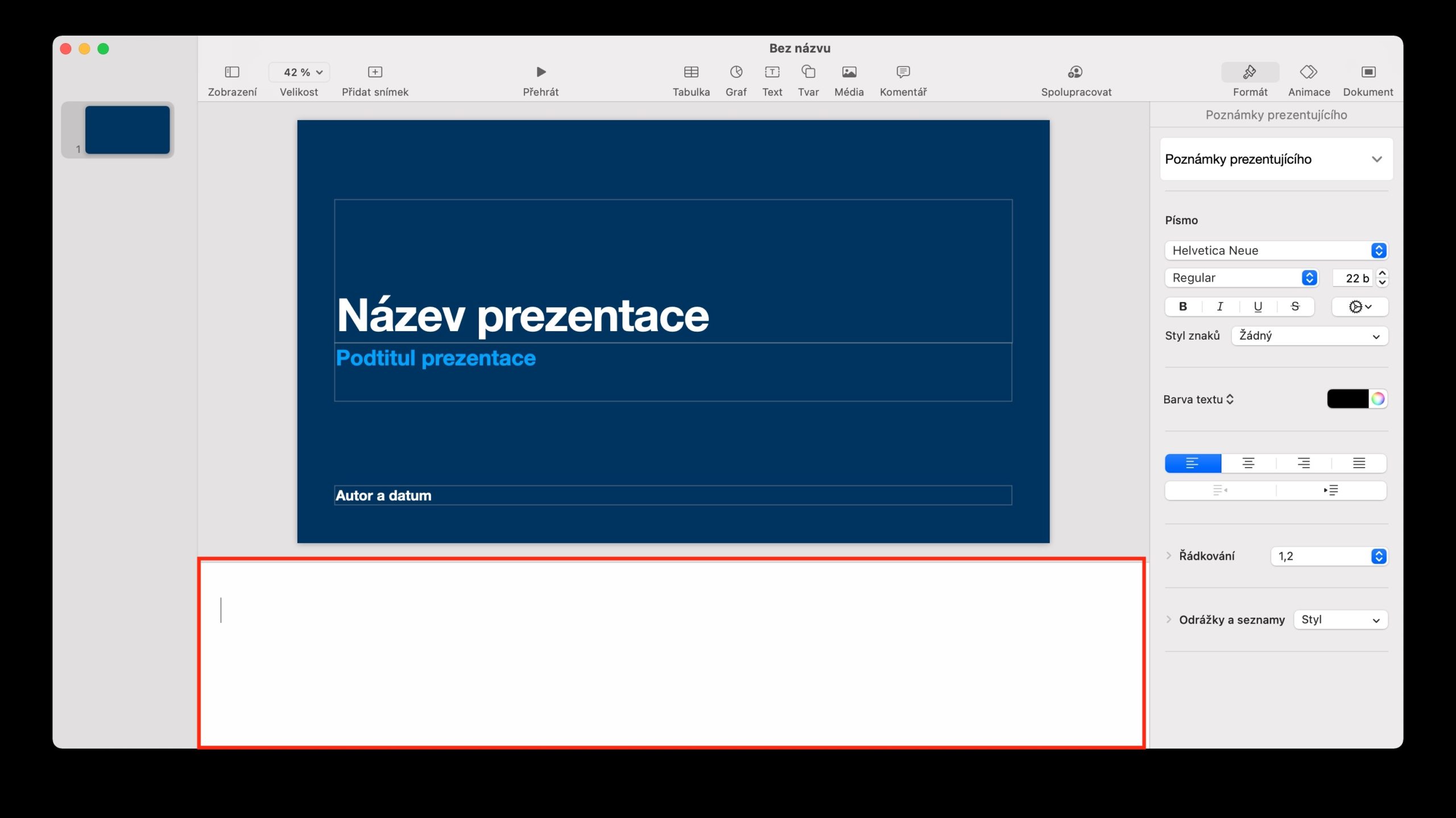Open the Barva textu color swatch

tap(1352, 399)
